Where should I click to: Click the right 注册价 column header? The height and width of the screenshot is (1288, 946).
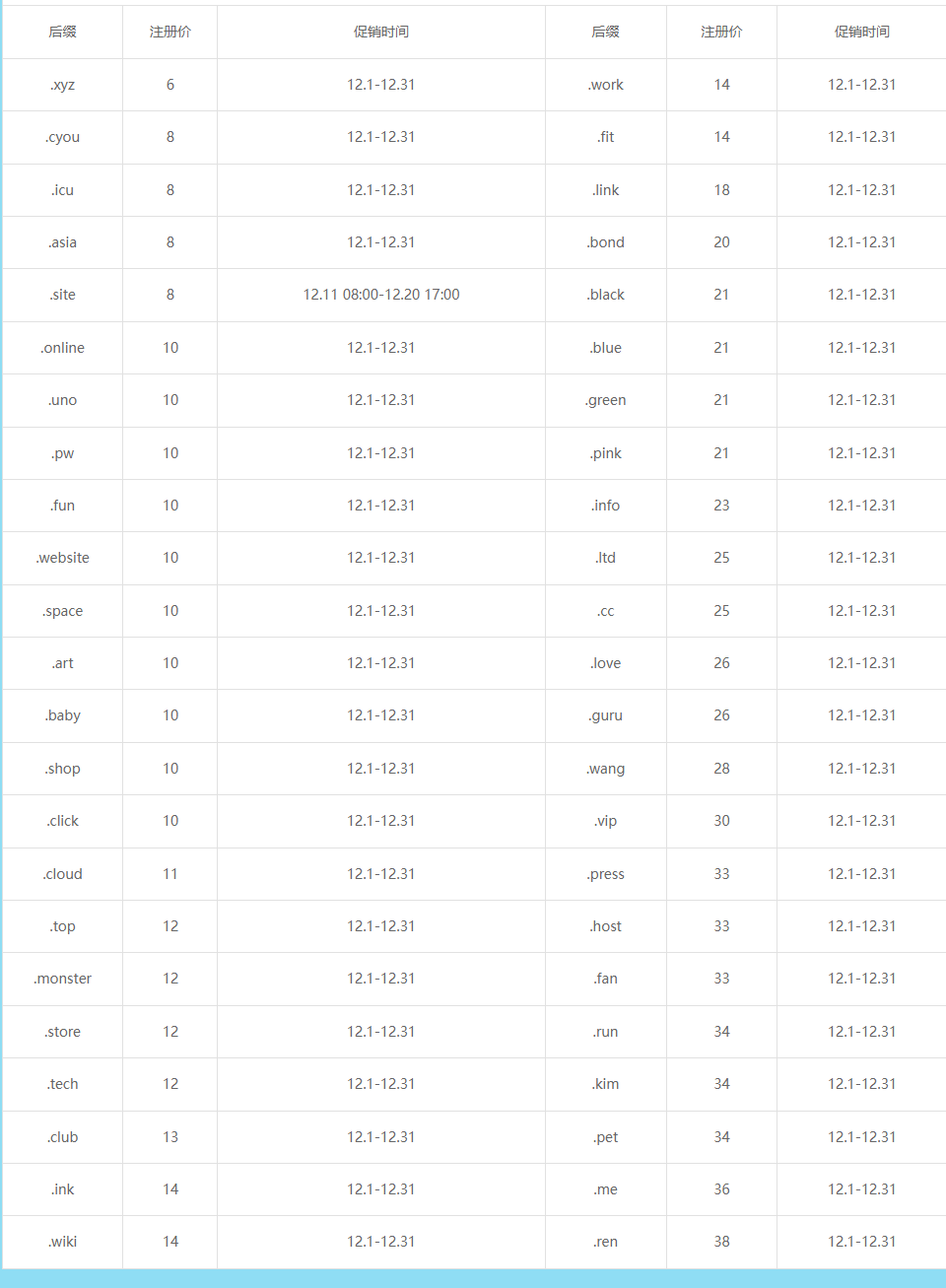tap(722, 32)
